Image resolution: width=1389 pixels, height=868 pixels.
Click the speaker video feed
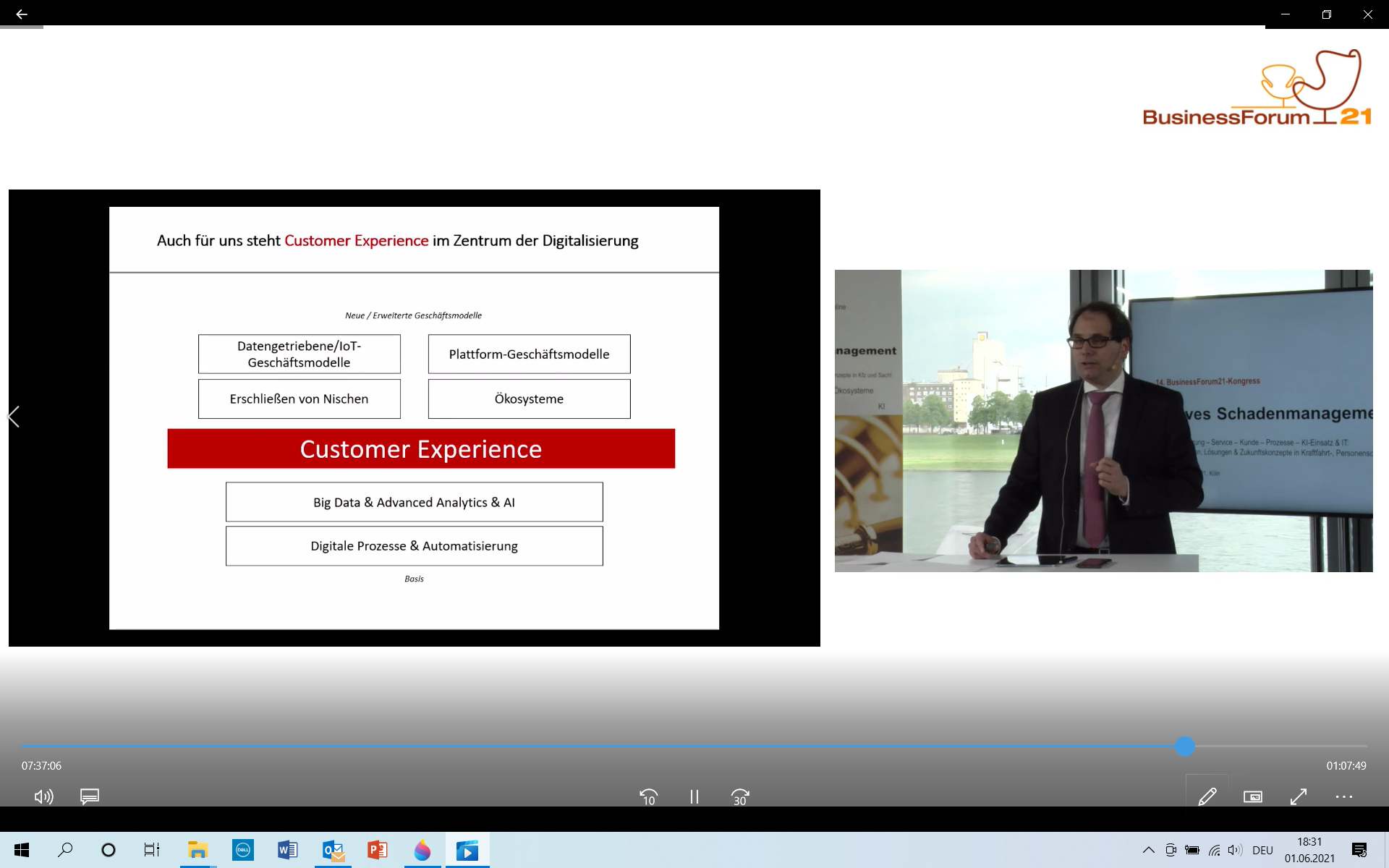pos(1103,420)
